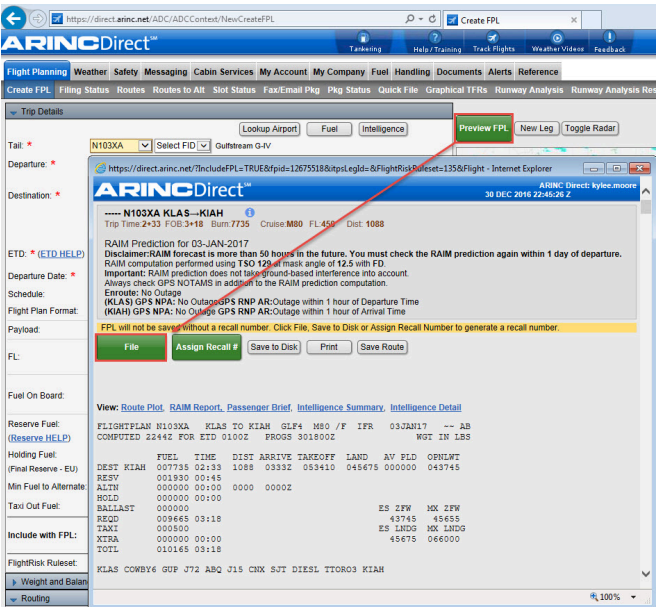Open the zoom level dropdown arrow
This screenshot has width=657, height=607.
tap(633, 597)
